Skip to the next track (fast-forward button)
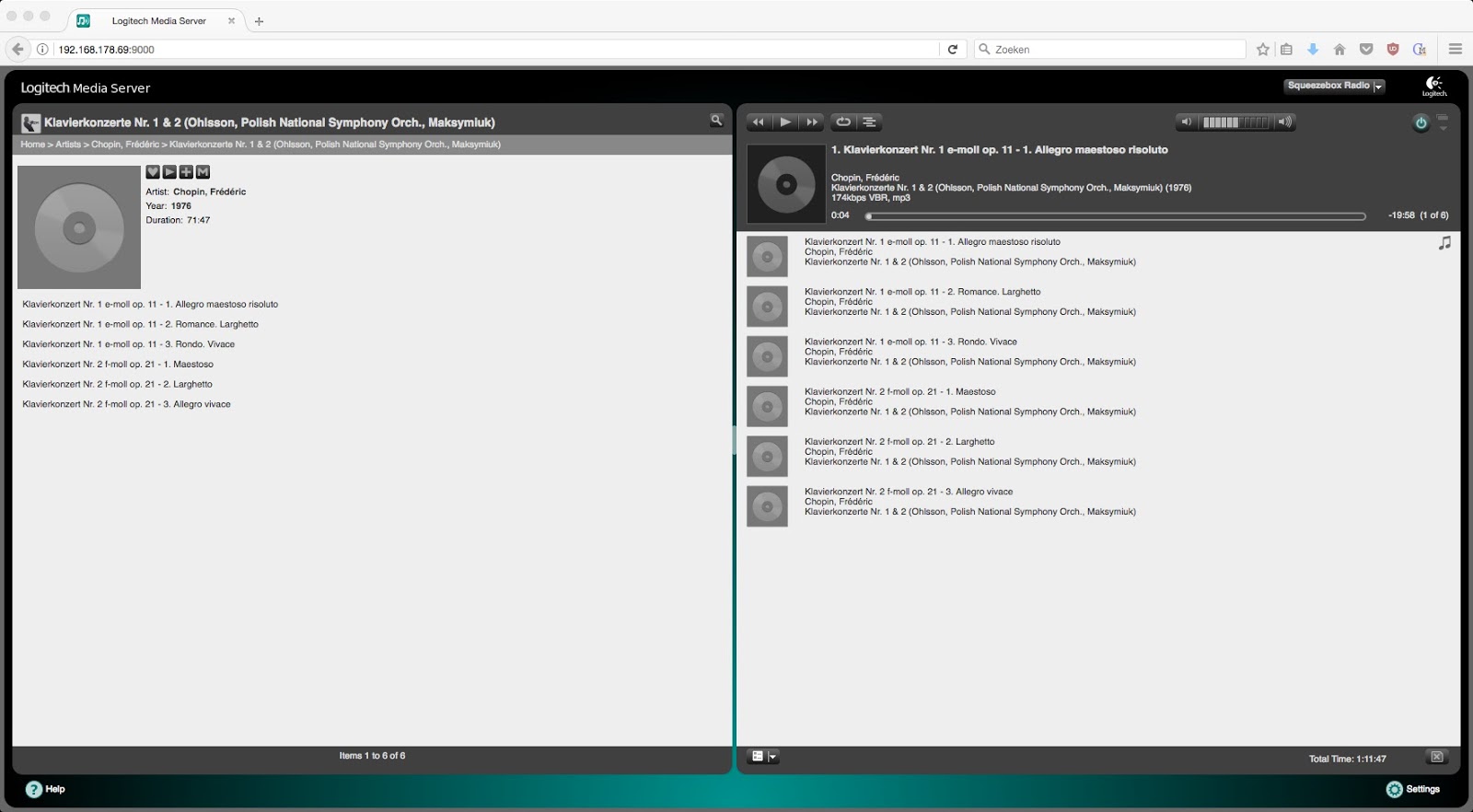The image size is (1473, 812). 811,122
